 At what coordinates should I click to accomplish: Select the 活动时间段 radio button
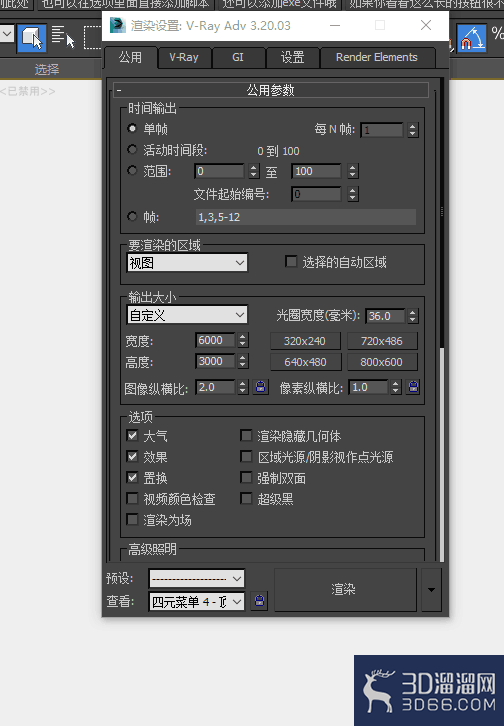(132, 150)
